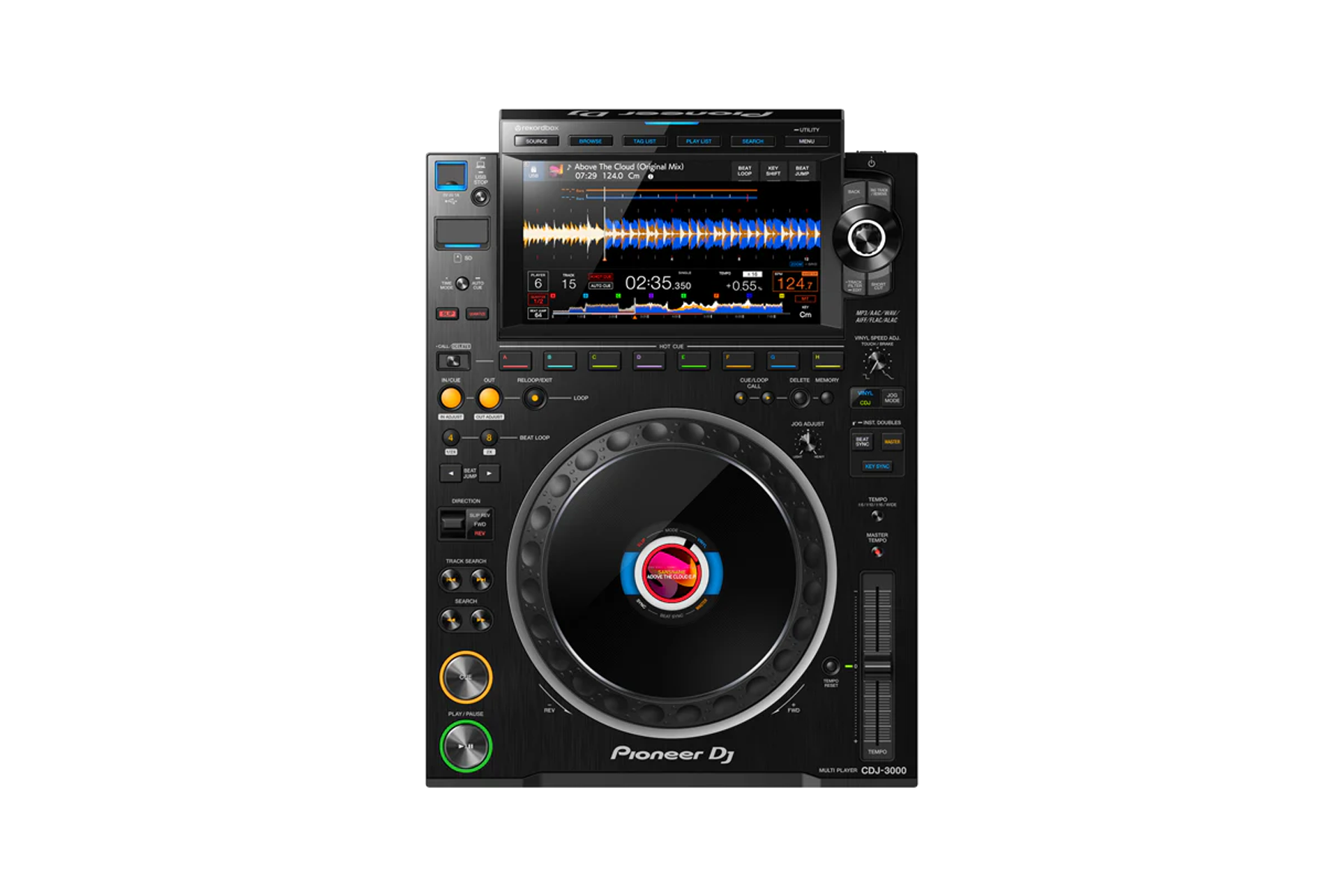This screenshot has width=1344, height=896.
Task: Call previous cue with CUE/LOOP CALL left
Action: [740, 398]
